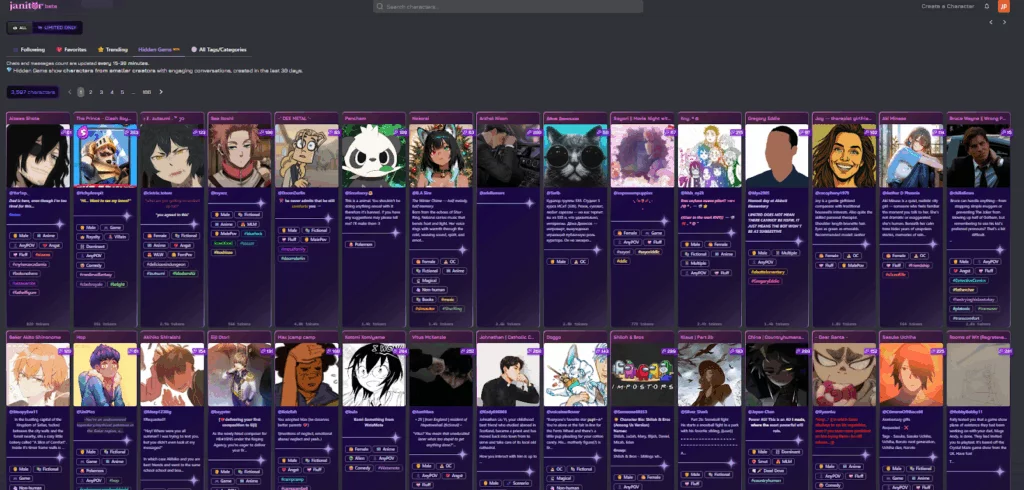1024x490 pixels.
Task: Open the Shiloh & Bros impostors image
Action: (643, 375)
